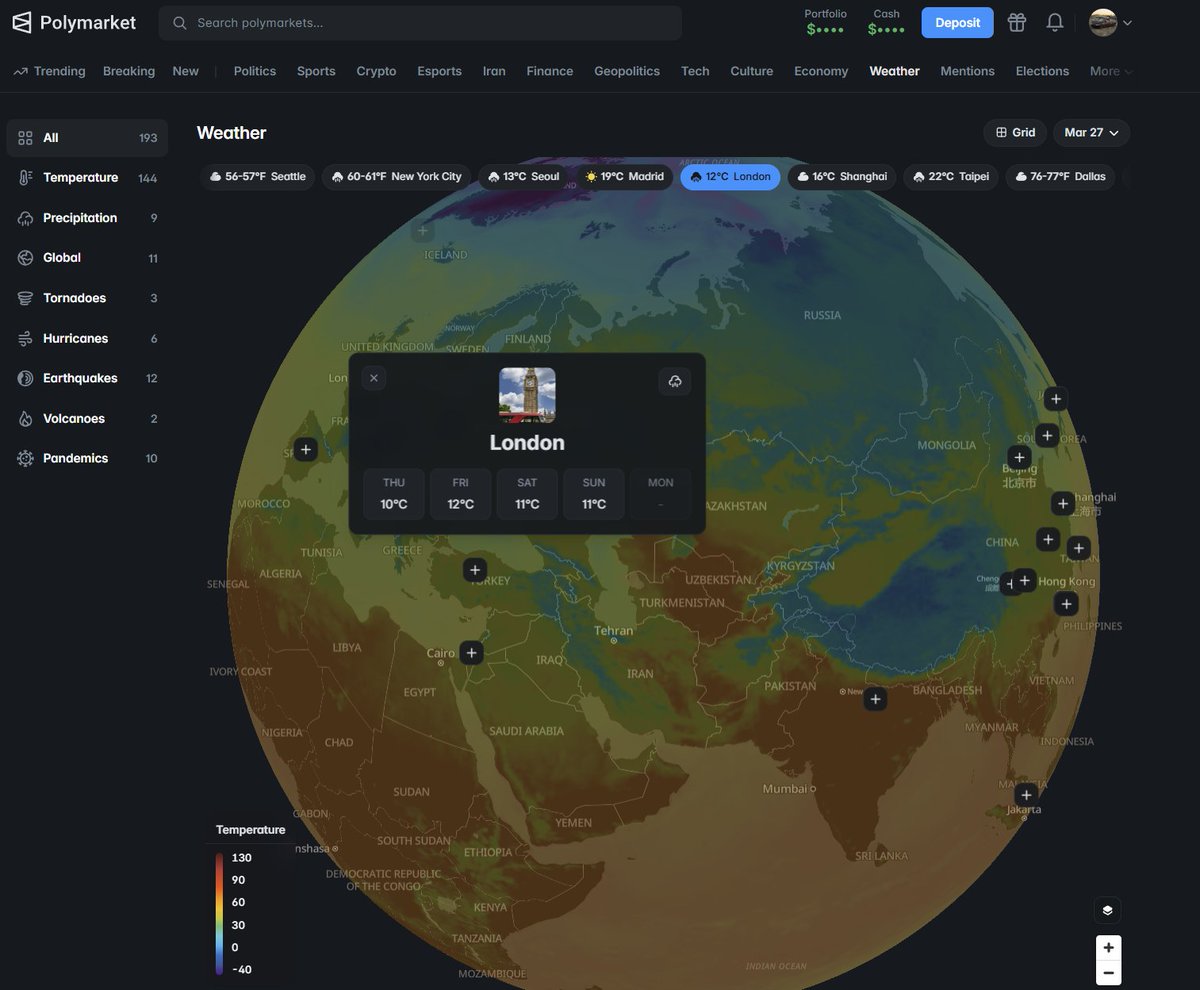Zoom in on the globe map
1200x990 pixels.
coord(1108,948)
